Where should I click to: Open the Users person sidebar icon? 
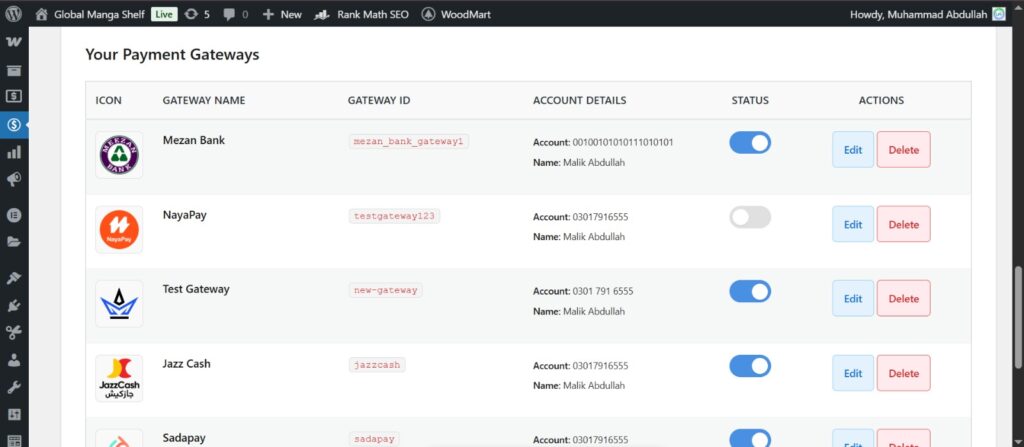[x=14, y=360]
